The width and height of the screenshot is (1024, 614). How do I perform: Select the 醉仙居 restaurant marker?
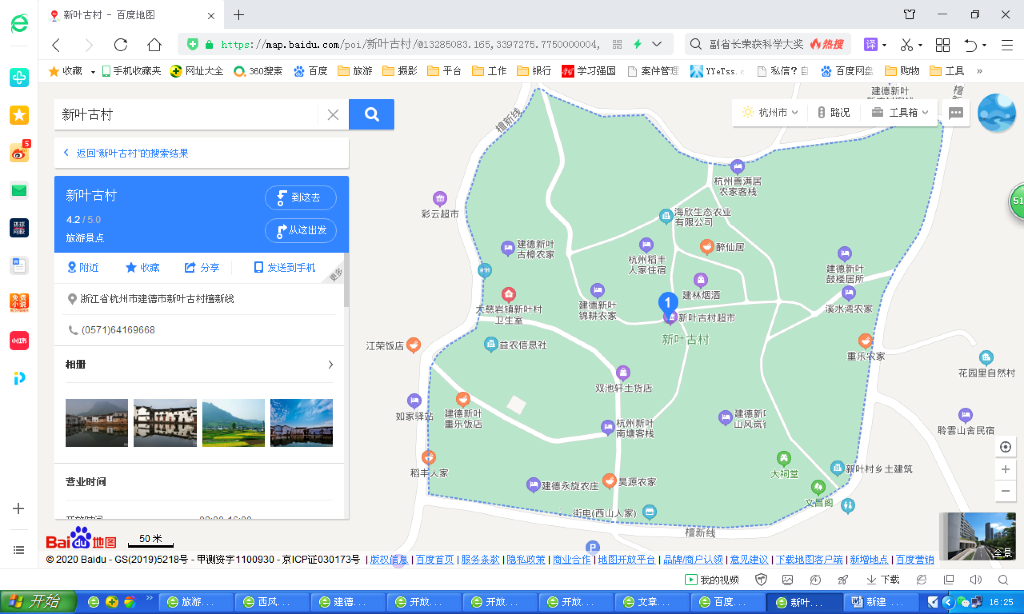click(707, 246)
